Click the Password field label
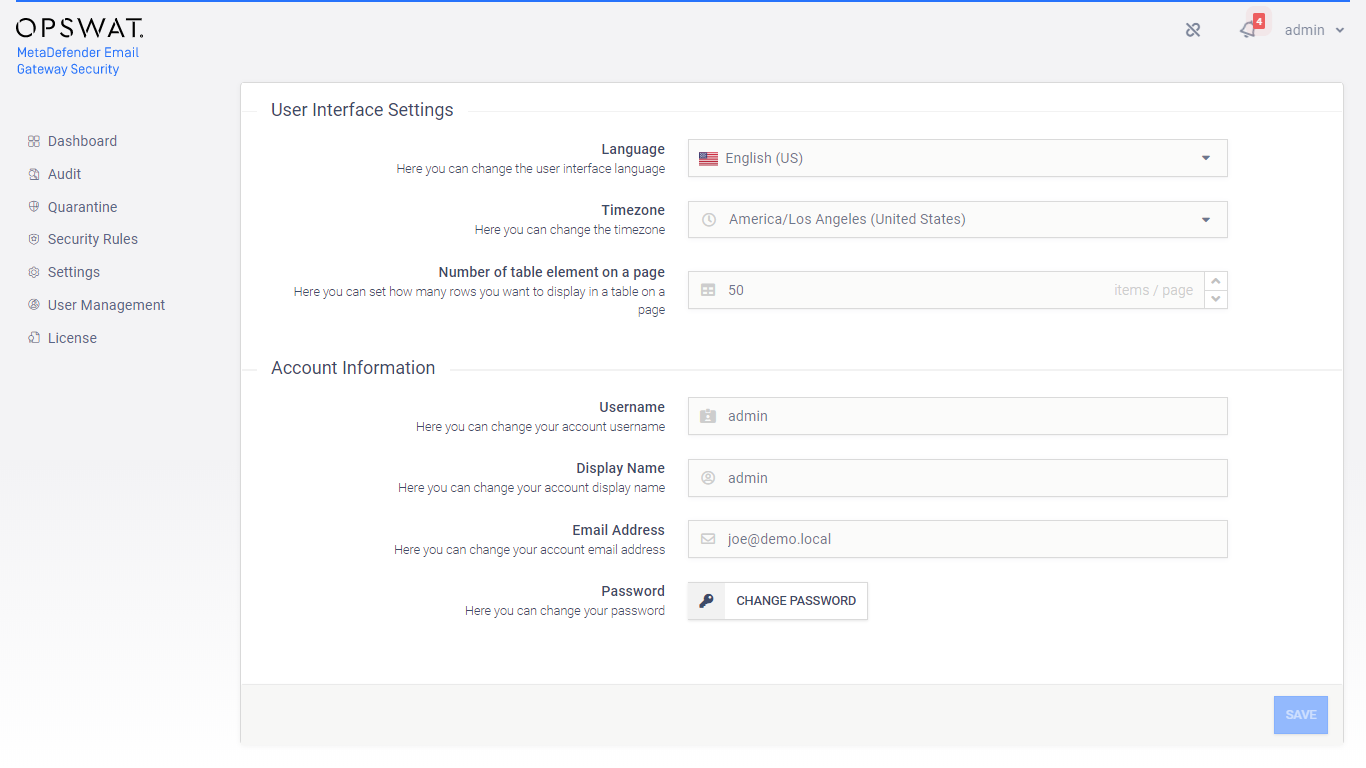1366x768 pixels. click(x=633, y=591)
